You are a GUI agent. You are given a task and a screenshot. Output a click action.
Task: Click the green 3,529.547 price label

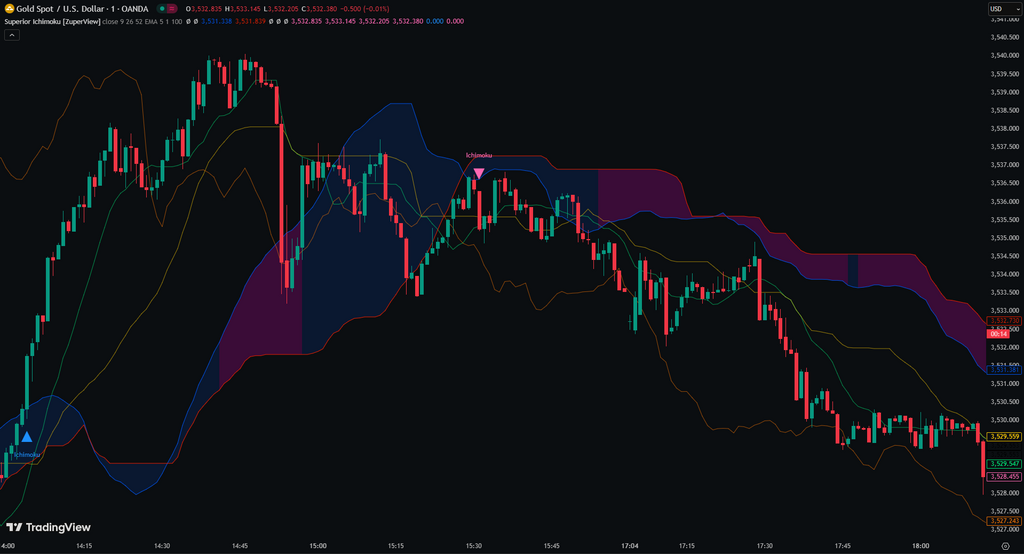pos(1004,464)
